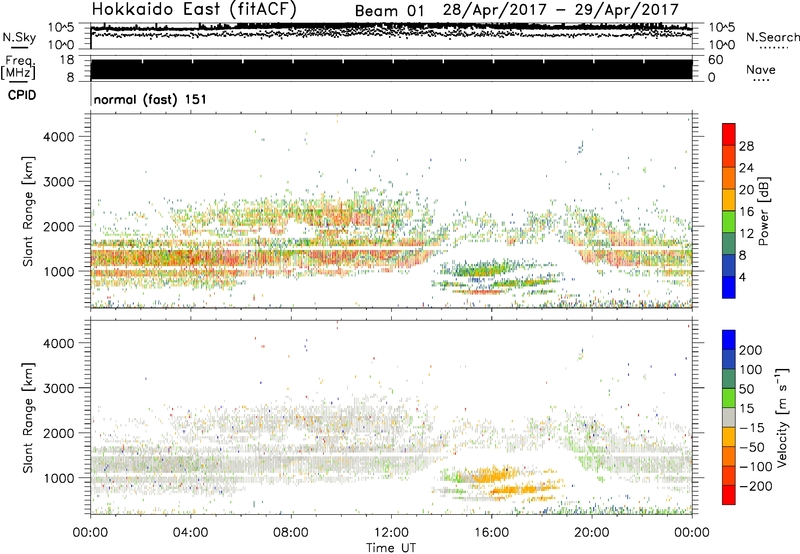800x554 pixels.
Task: Click the 'Hokkaido East (fitACF)' title
Action: click(x=194, y=9)
